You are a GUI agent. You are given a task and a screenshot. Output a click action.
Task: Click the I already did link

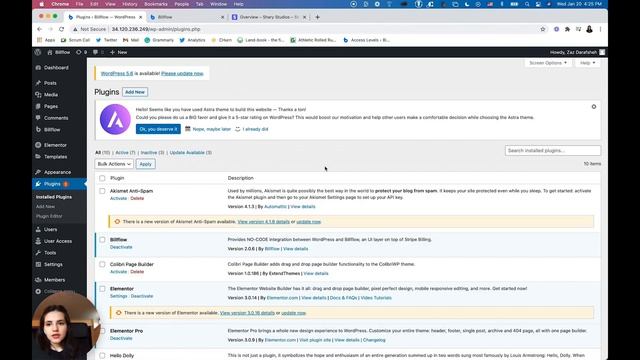[x=255, y=129]
